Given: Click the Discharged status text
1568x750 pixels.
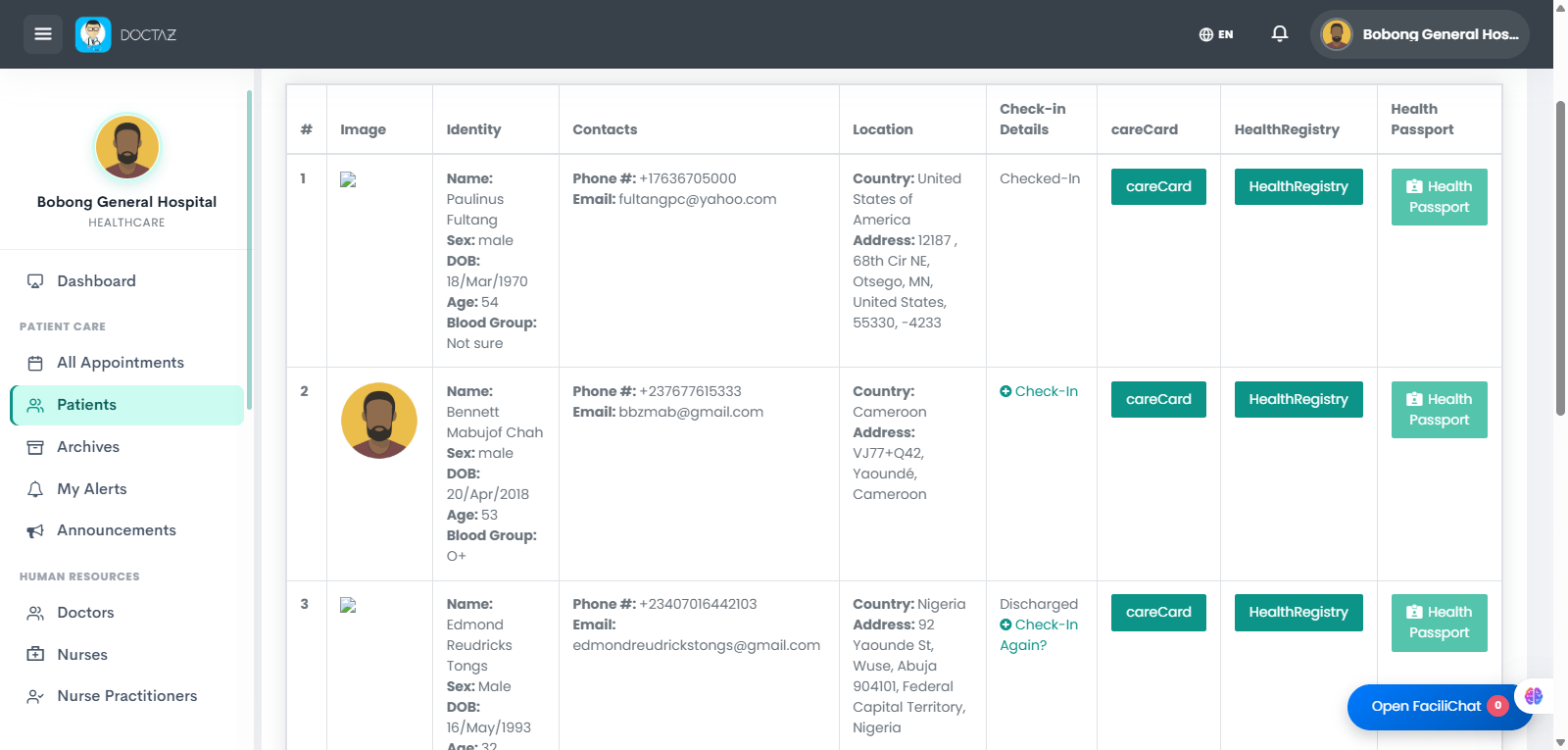Looking at the screenshot, I should pos(1039,604).
